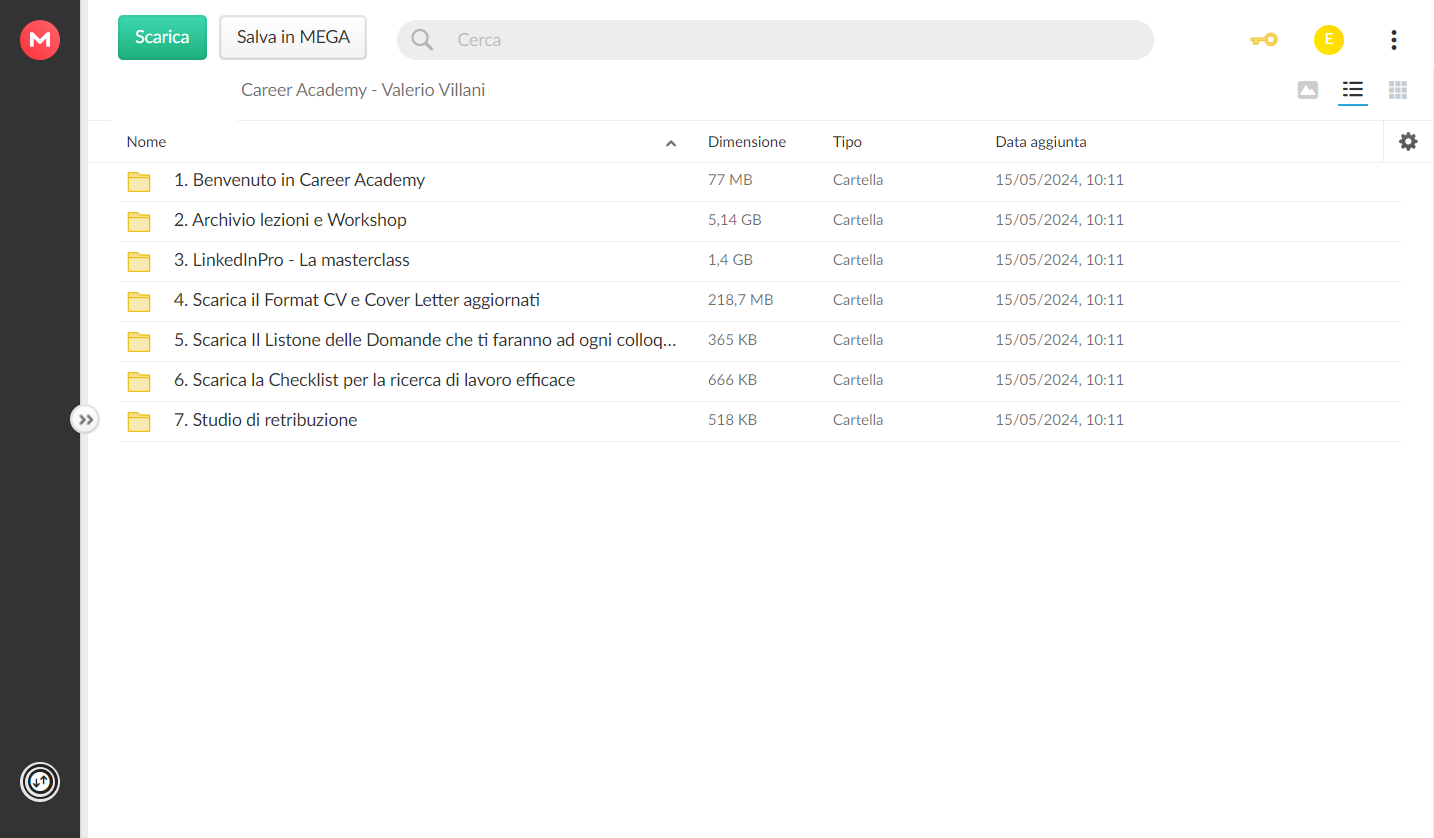
Task: Open the yellow key icon
Action: [1264, 40]
